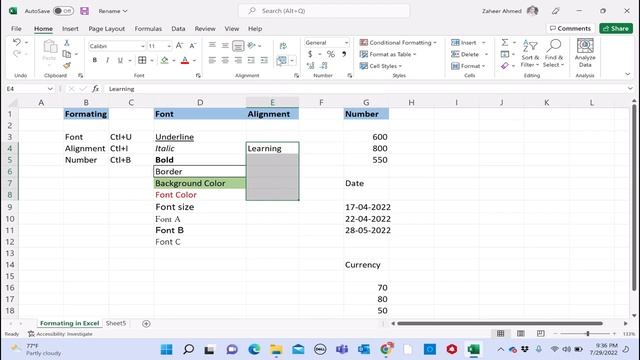Viewport: 640px width, 360px height.
Task: Open Find & Select menu
Action: (554, 53)
